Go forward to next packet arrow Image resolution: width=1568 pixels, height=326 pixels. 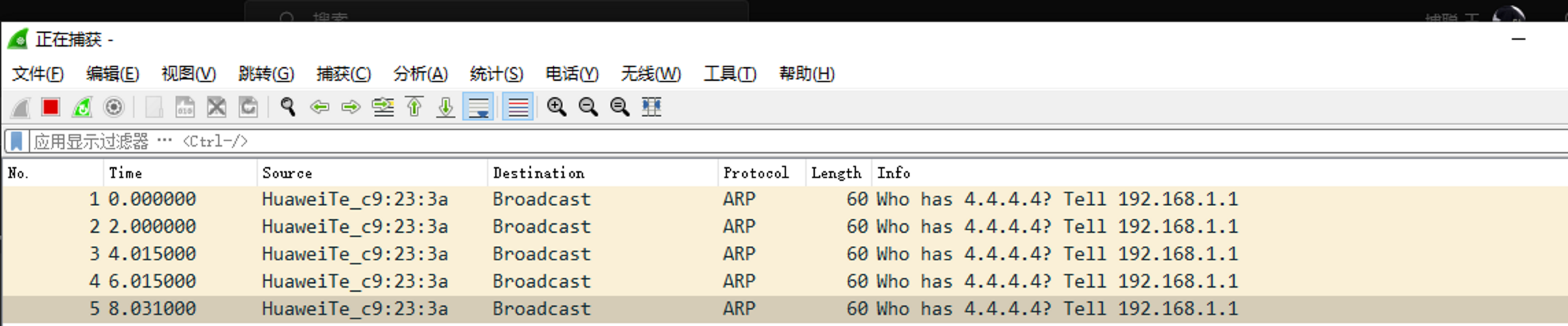coord(351,108)
